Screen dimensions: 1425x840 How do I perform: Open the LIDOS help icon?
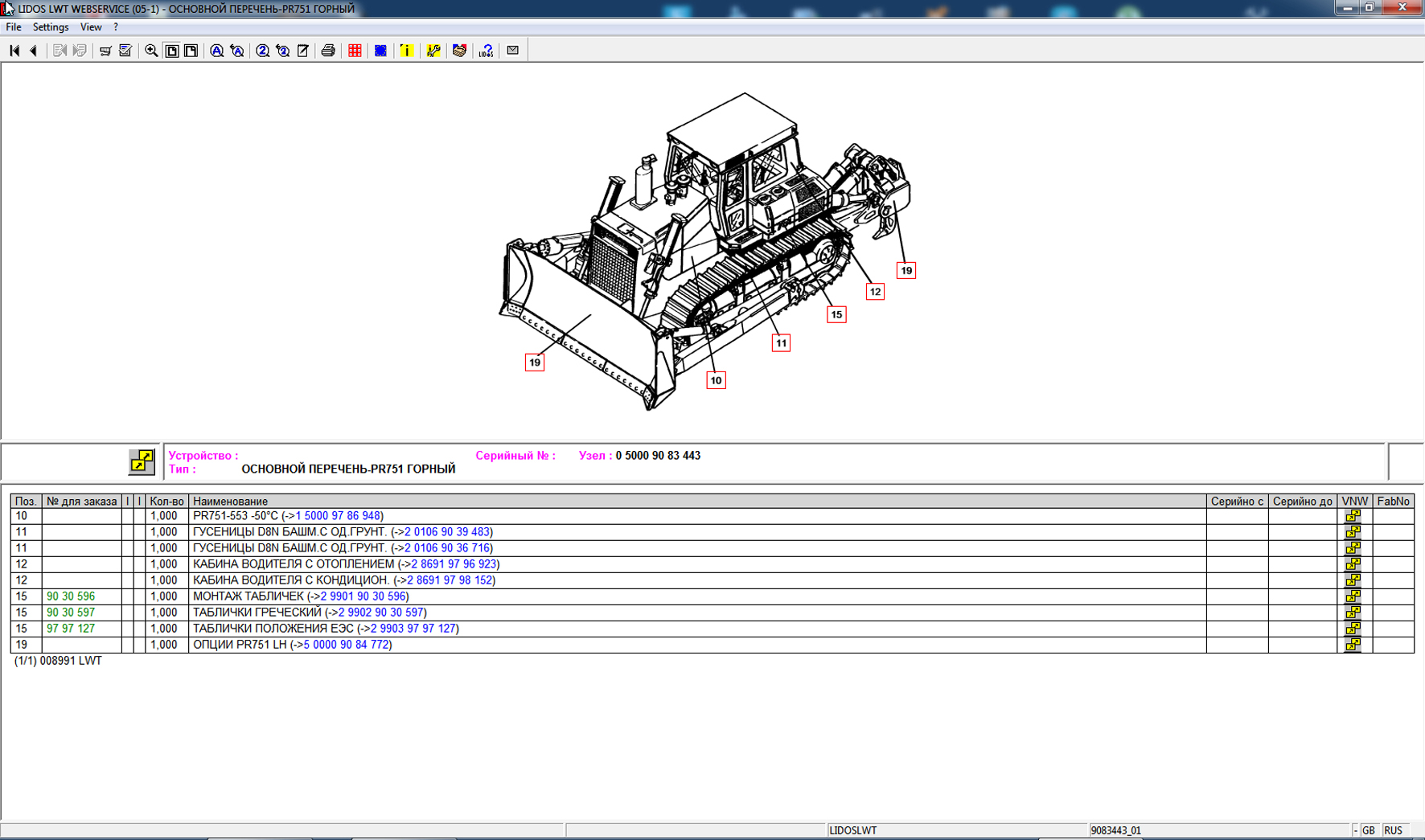pos(486,51)
